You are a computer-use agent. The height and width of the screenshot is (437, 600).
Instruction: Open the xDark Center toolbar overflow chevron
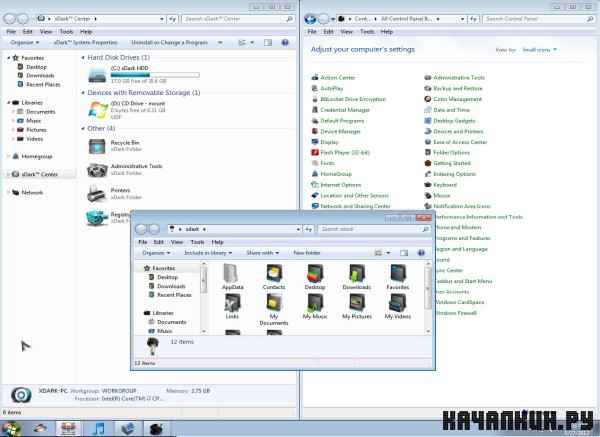pyautogui.click(x=220, y=42)
